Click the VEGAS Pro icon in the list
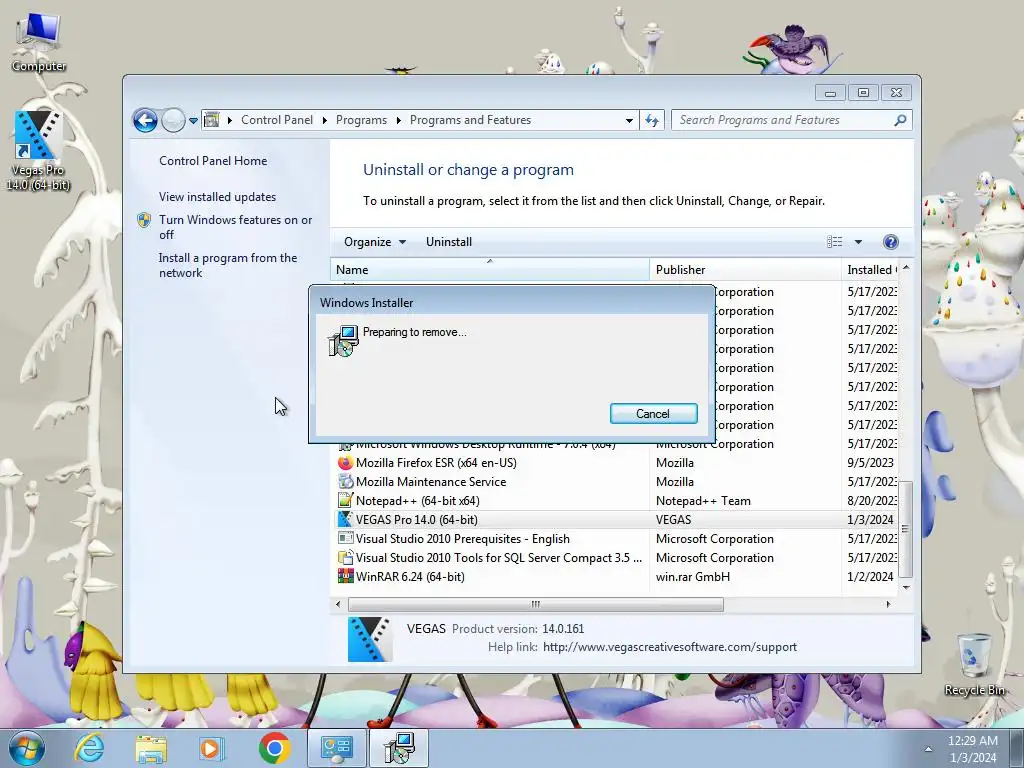 coord(345,520)
